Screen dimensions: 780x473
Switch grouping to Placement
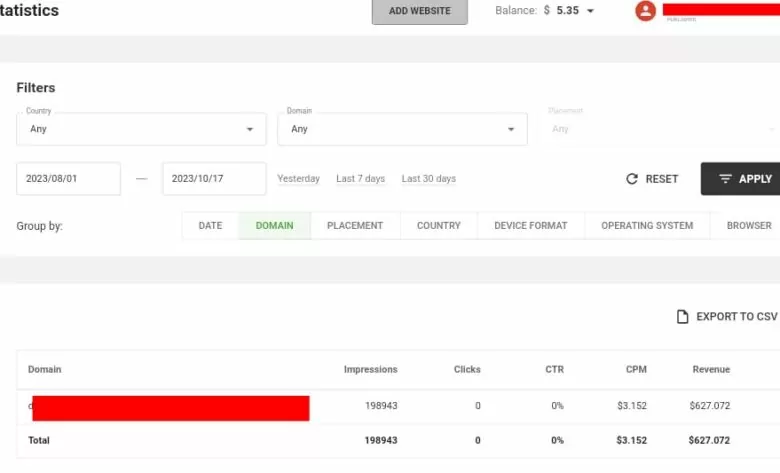point(355,226)
